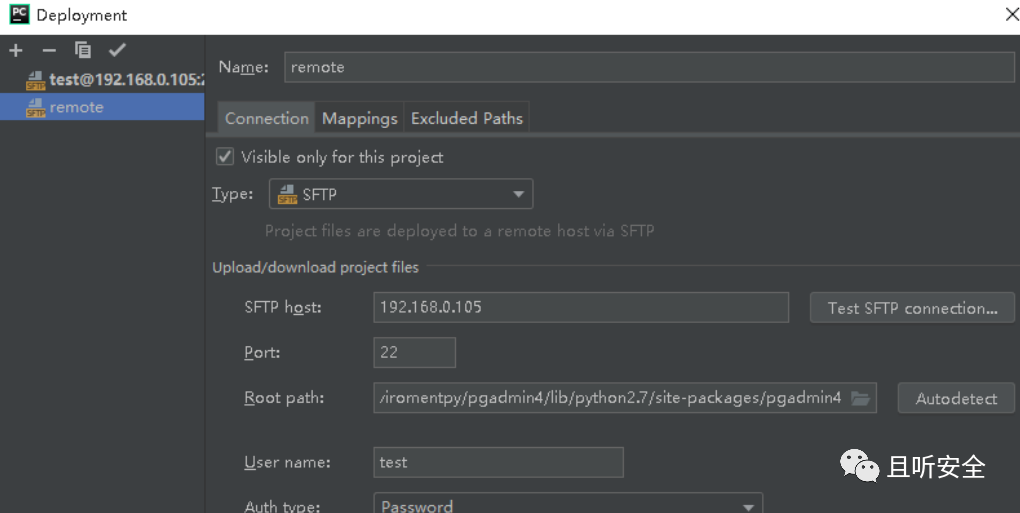Open the Auth type dropdown

tap(568, 505)
